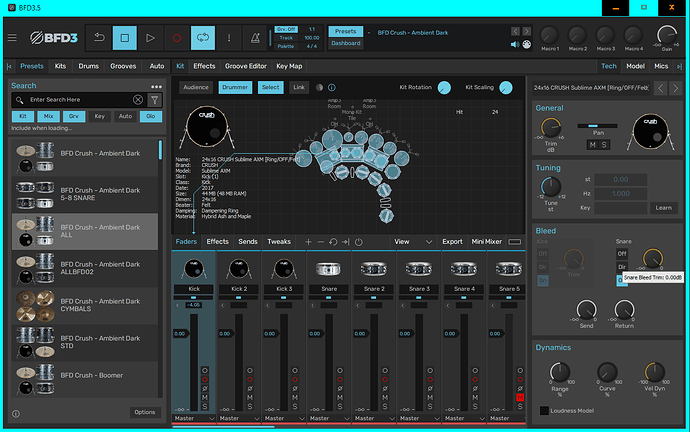Open Snare 2 channel Master output dropdown

(374, 418)
